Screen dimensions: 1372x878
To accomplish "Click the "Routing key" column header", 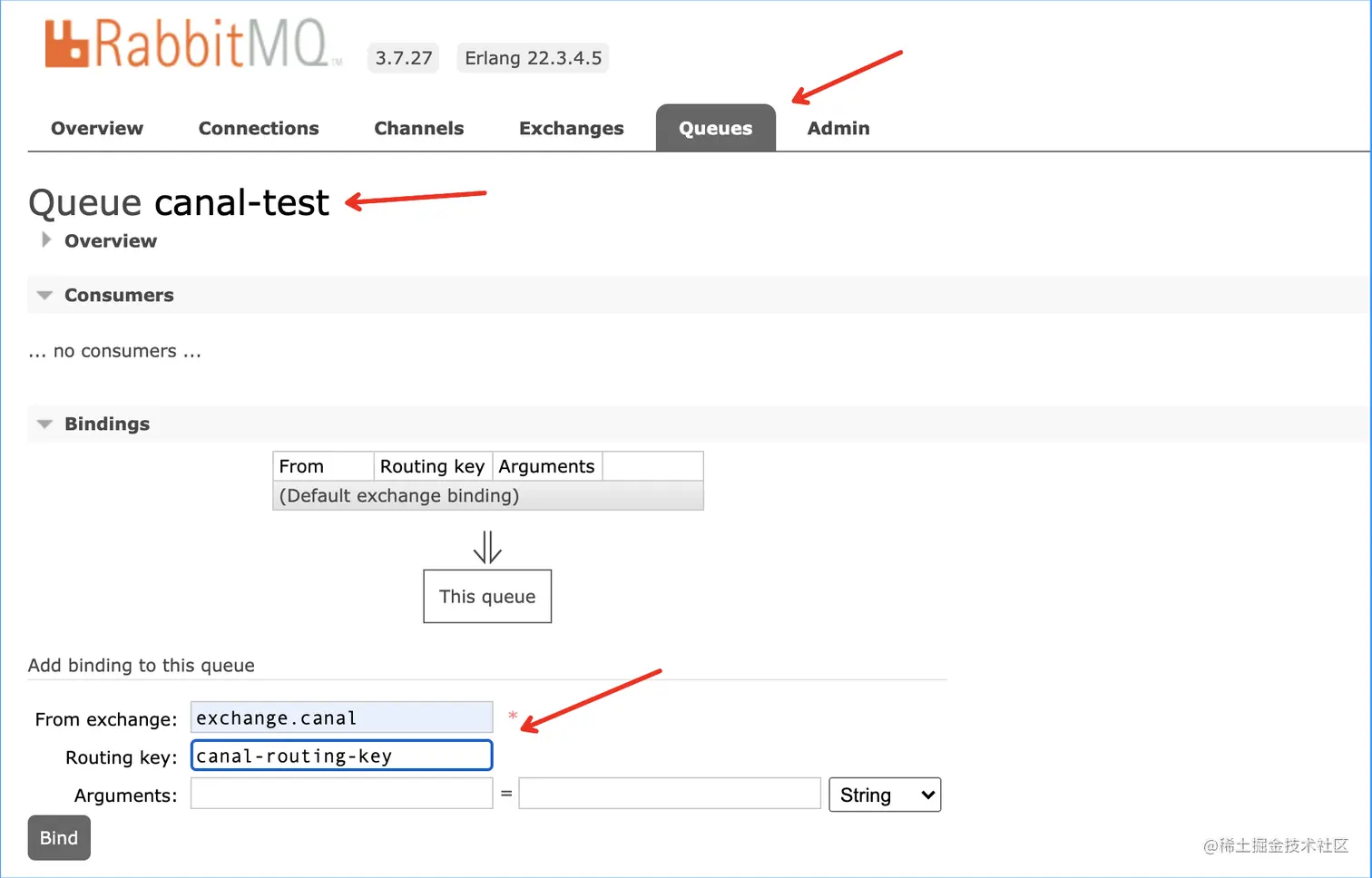I will (433, 466).
